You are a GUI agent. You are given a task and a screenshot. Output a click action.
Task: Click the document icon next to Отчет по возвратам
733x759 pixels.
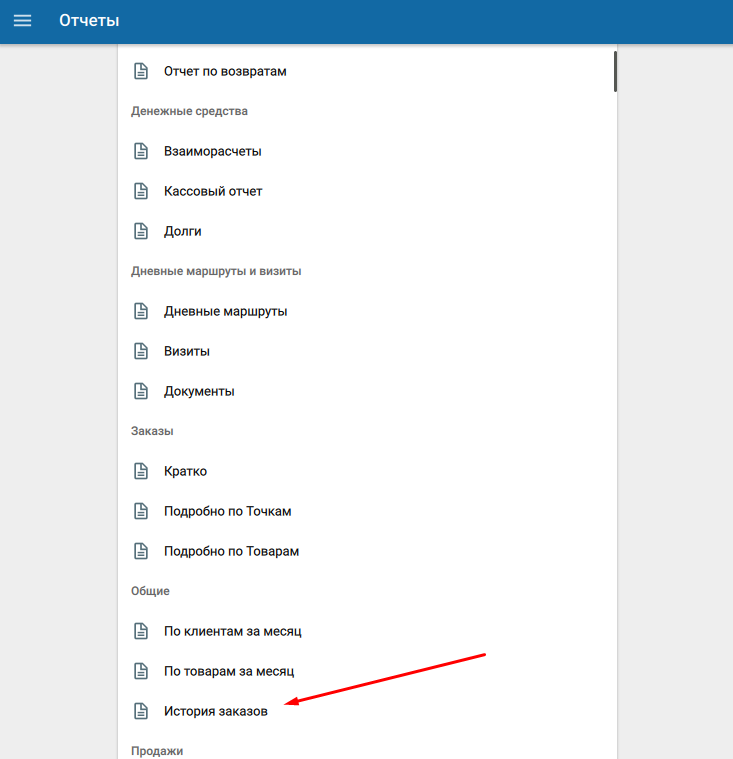pyautogui.click(x=141, y=71)
